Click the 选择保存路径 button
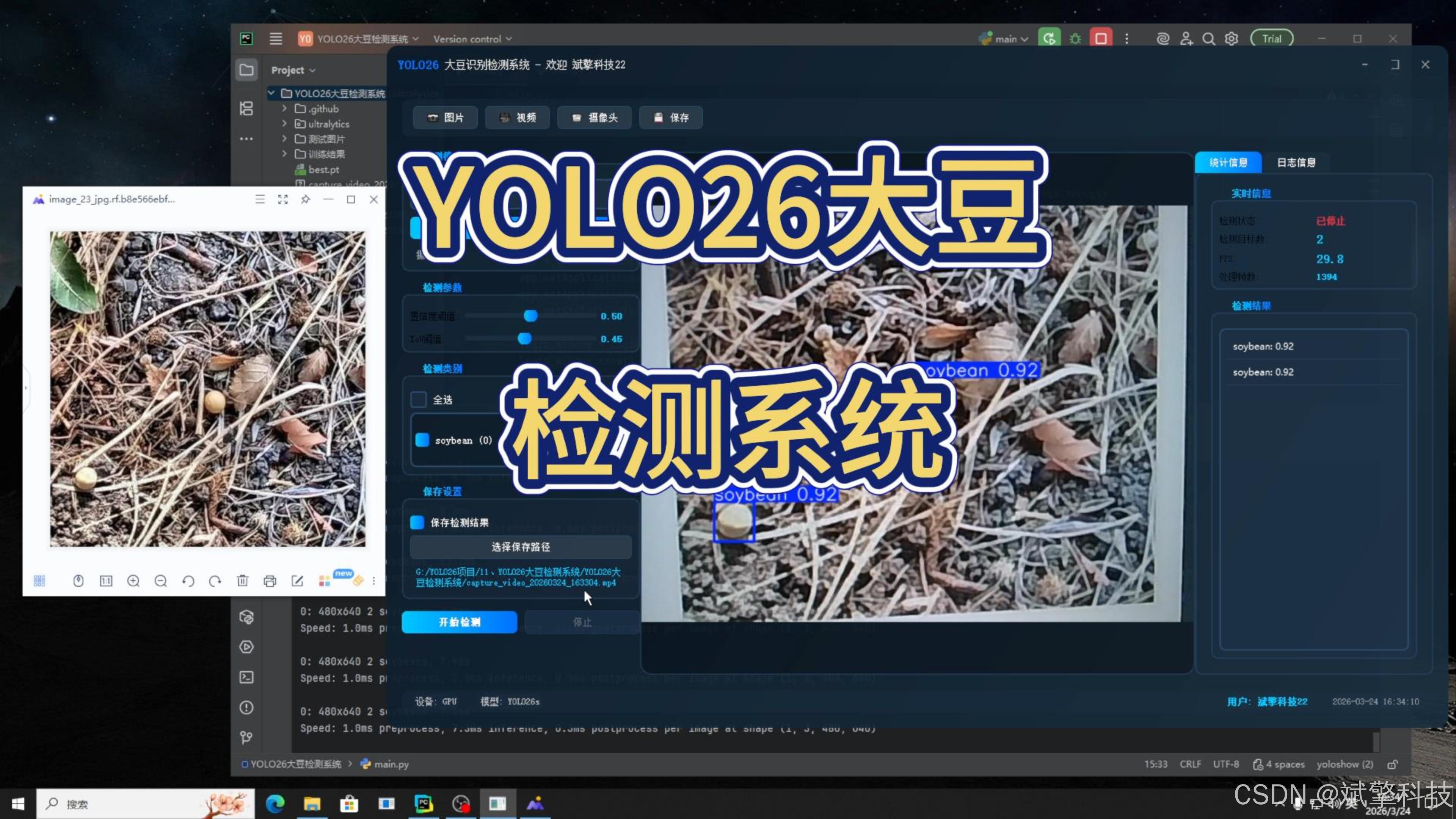This screenshot has width=1456, height=819. pyautogui.click(x=521, y=547)
